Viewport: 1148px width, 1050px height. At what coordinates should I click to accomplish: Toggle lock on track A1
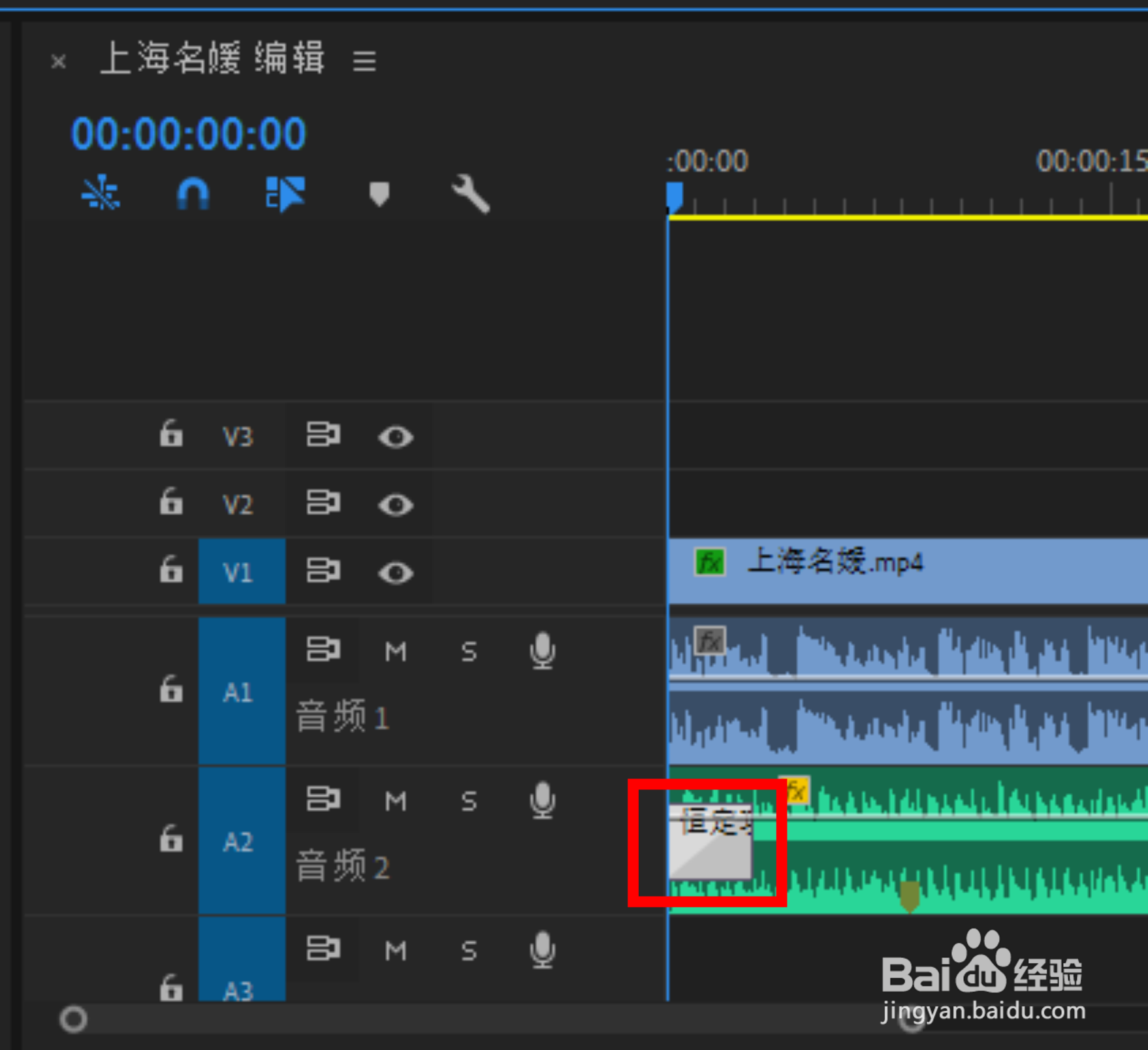[x=171, y=690]
